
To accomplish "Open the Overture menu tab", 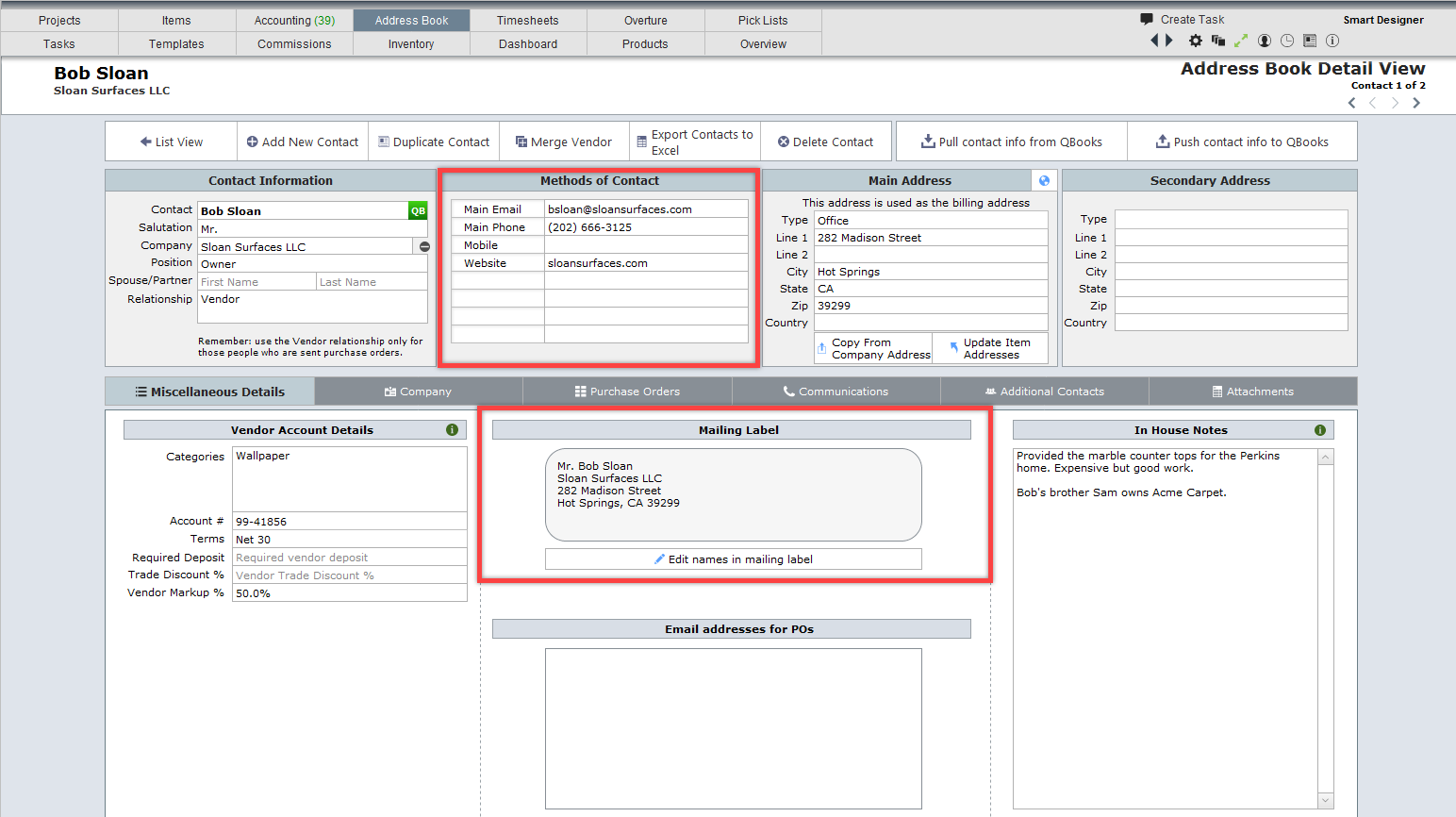I will [646, 20].
